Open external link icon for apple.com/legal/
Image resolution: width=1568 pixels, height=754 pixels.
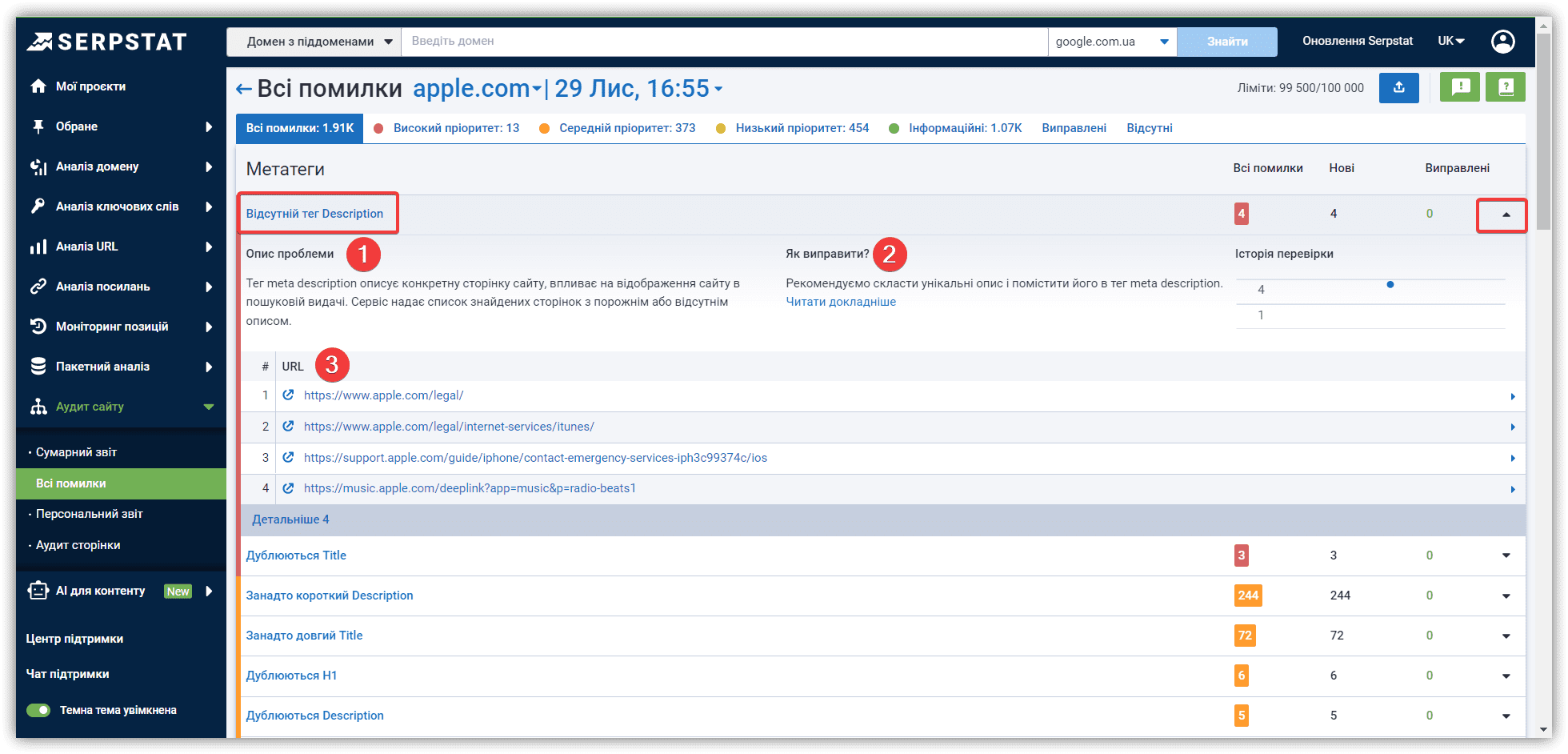coord(288,395)
